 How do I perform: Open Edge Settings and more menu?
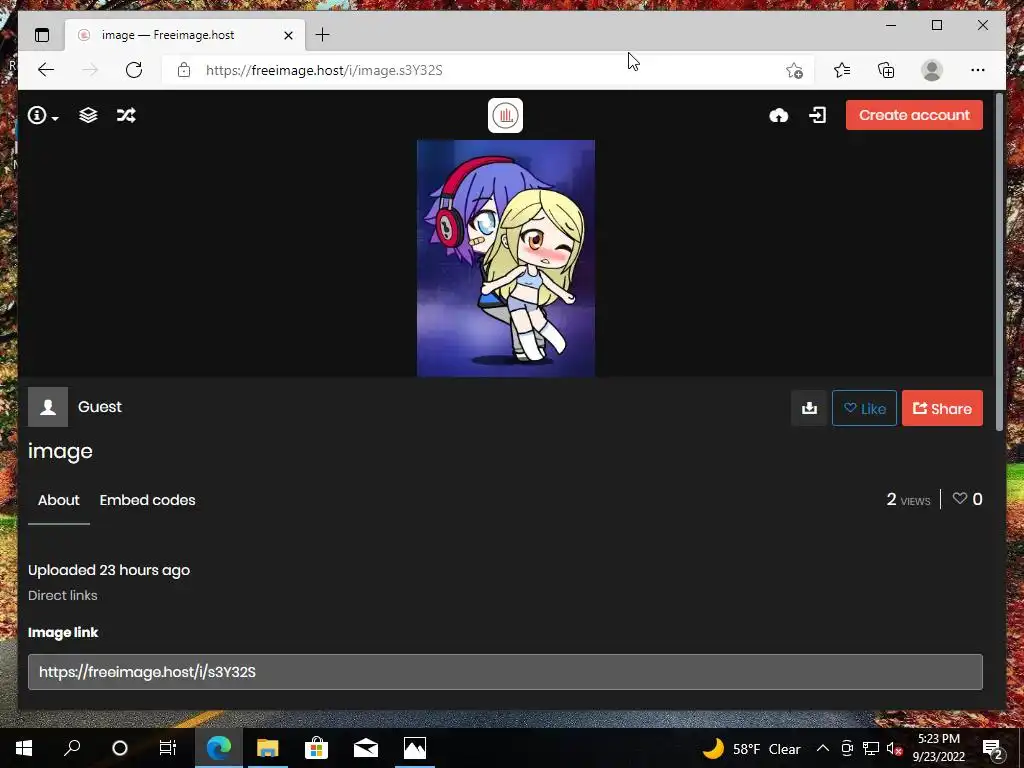[x=978, y=70]
